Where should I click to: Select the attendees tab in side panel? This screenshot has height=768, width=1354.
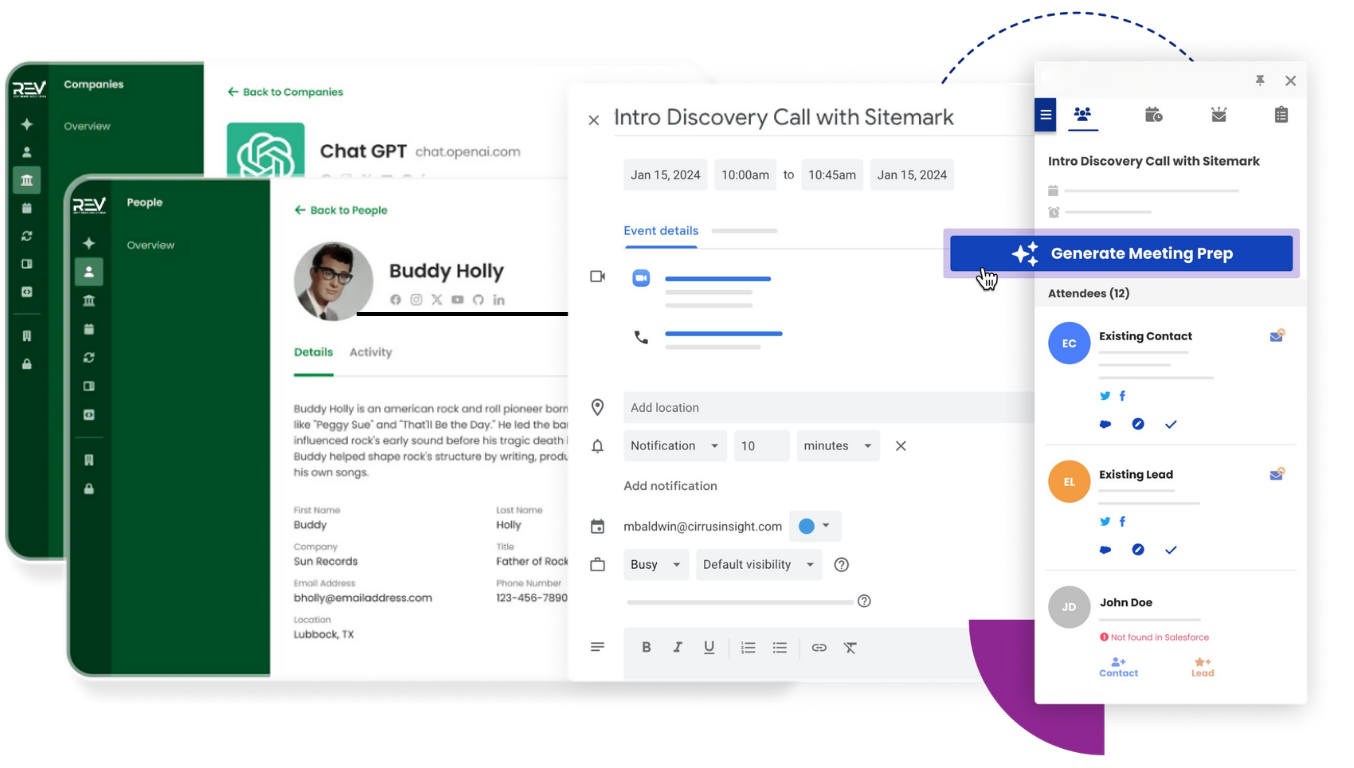(x=1082, y=115)
